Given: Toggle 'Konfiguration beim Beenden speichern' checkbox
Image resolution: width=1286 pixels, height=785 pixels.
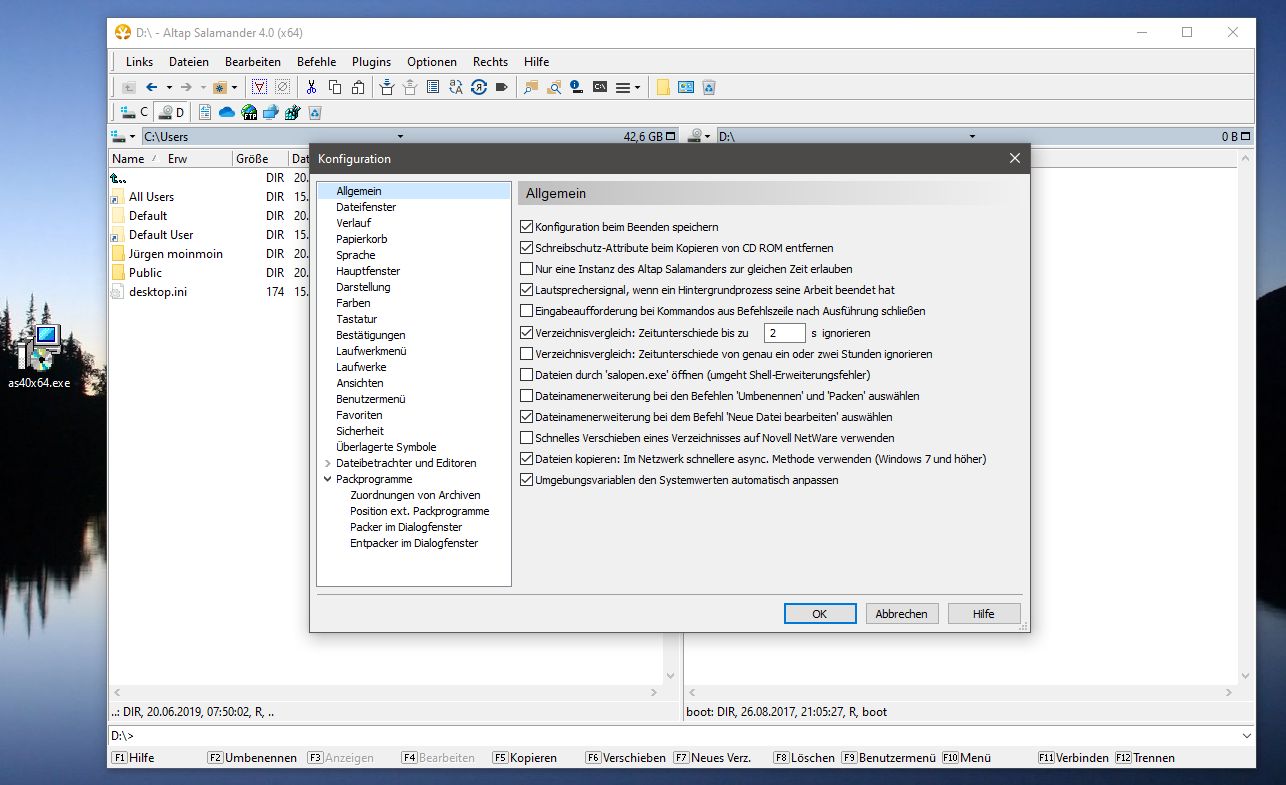Looking at the screenshot, I should coord(527,227).
